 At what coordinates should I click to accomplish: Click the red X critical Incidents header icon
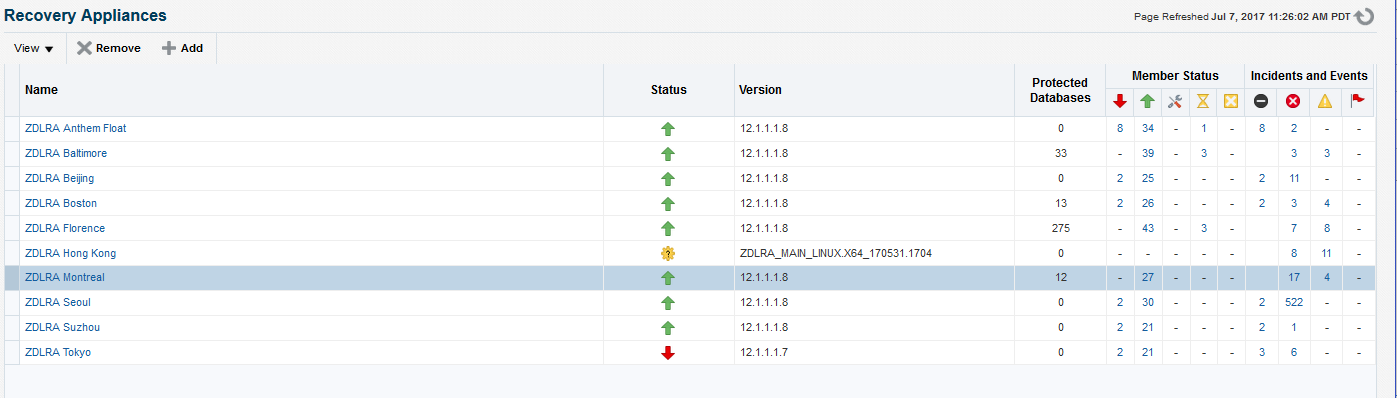coord(1293,101)
